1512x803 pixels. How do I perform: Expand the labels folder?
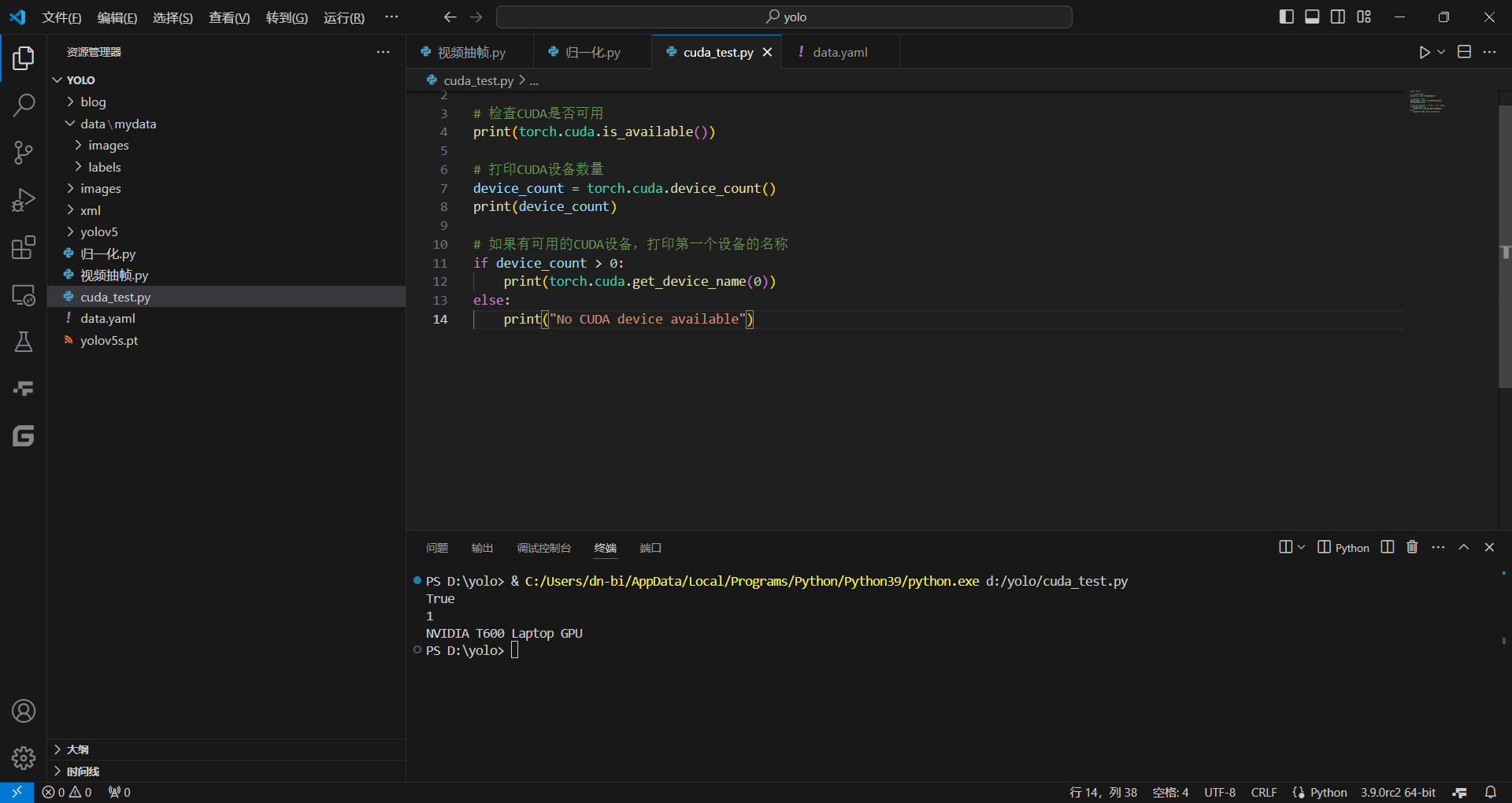coord(78,167)
